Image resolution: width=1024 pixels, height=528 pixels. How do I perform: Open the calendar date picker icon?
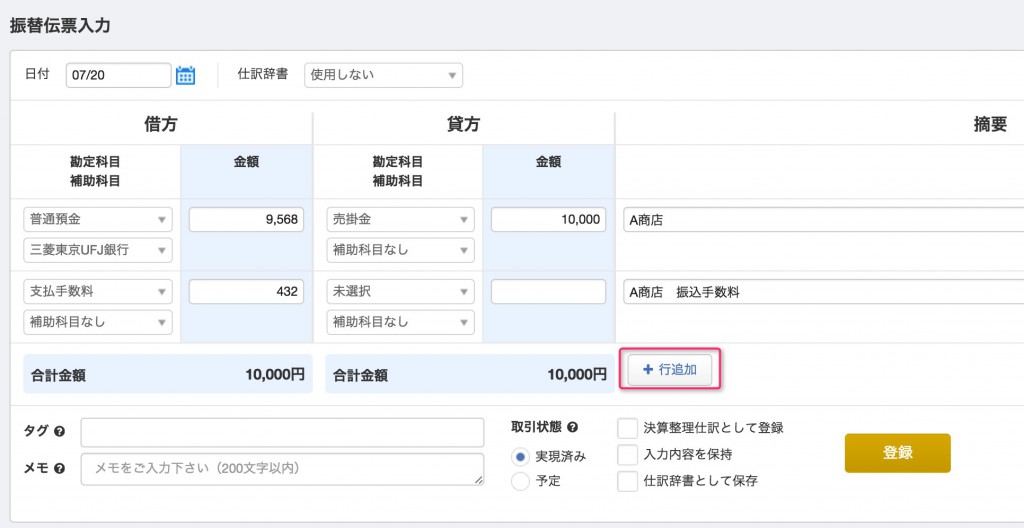click(185, 75)
